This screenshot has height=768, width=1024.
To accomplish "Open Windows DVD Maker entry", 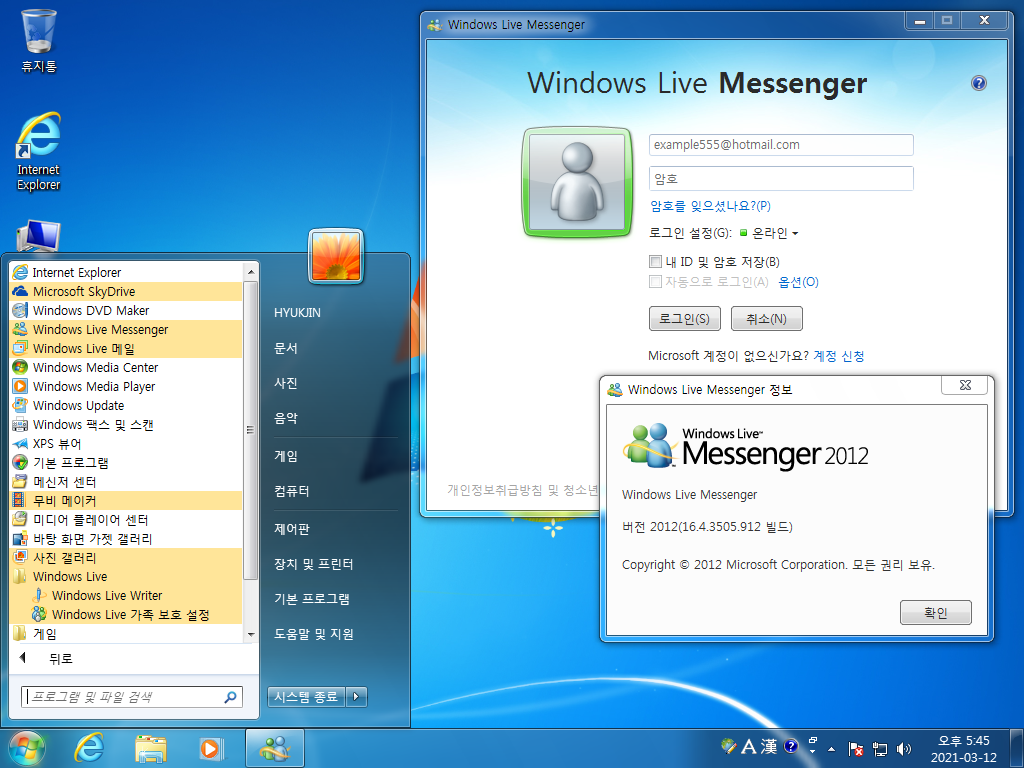I will [x=127, y=310].
